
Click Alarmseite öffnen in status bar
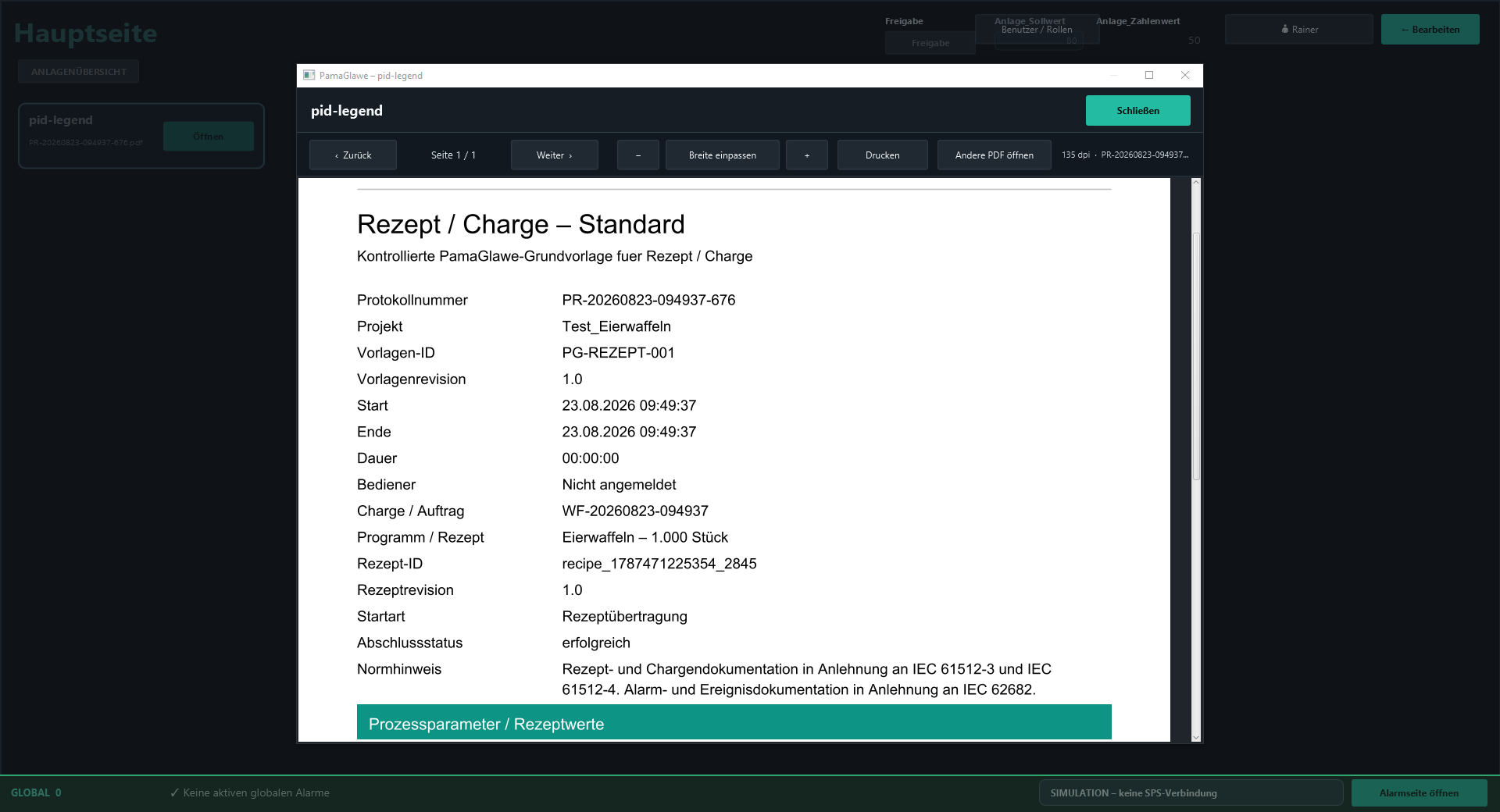(1419, 793)
